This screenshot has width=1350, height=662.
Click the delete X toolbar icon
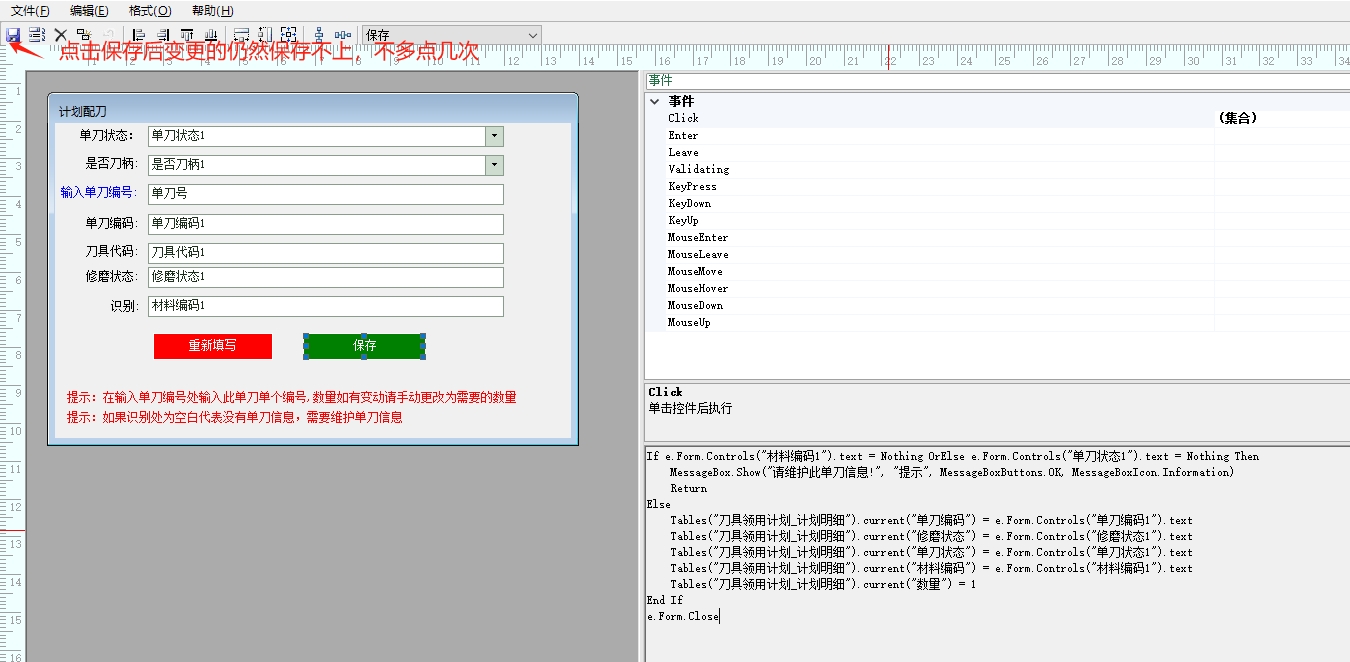click(x=60, y=35)
